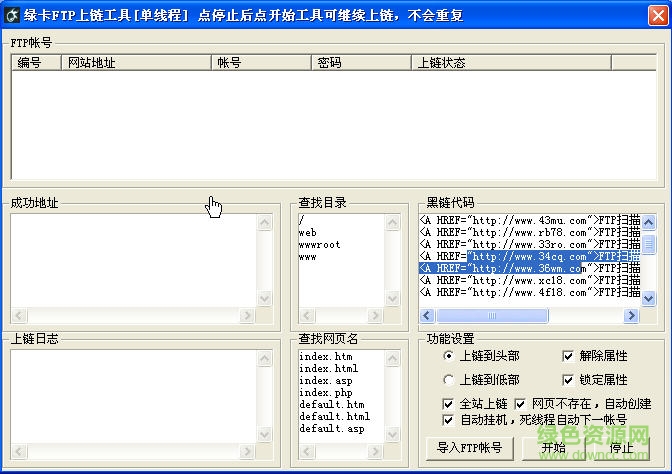Viewport: 672px width, 474px height.
Task: Click up arrow of 黑链代码 scrollbar
Action: [x=648, y=222]
